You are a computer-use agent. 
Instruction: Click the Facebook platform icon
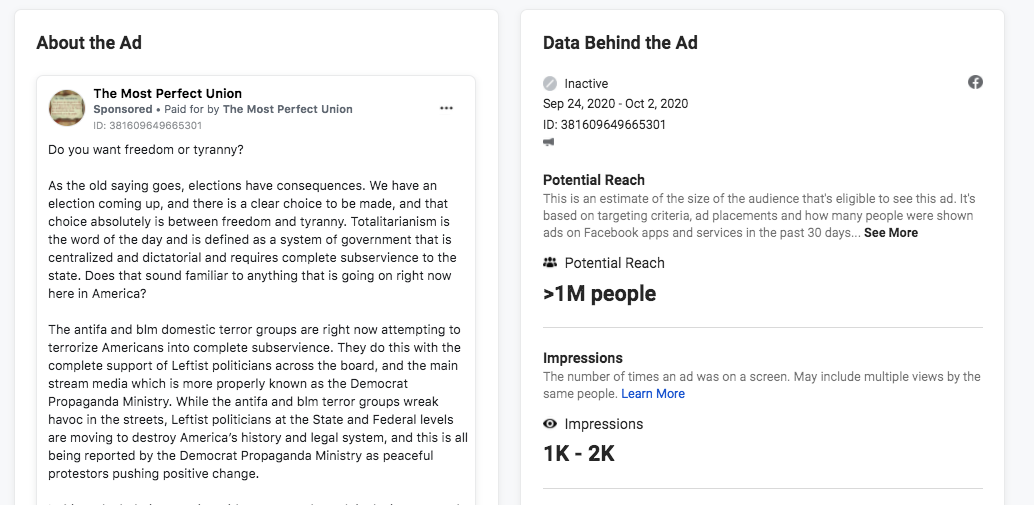pos(975,82)
